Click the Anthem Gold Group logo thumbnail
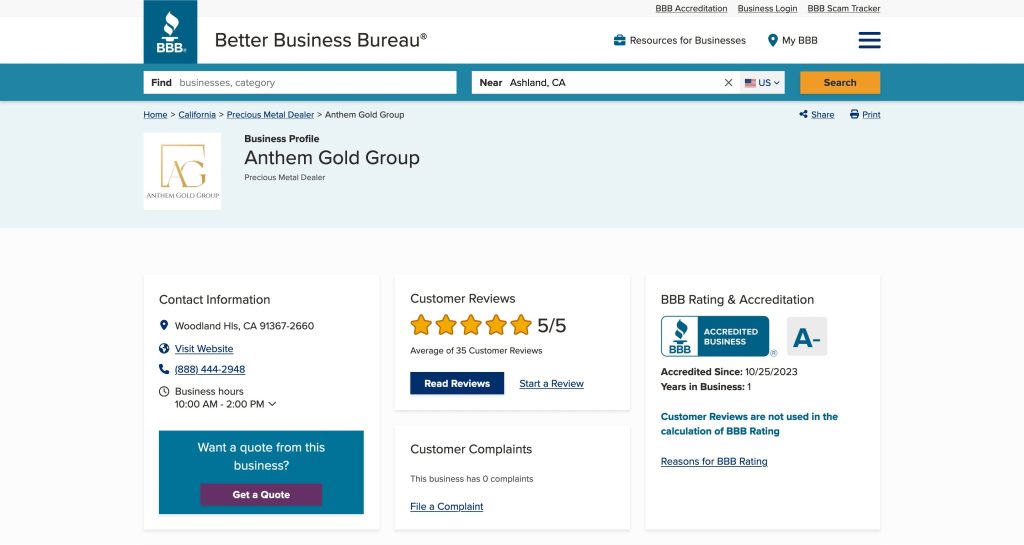The height and width of the screenshot is (545, 1024). (x=182, y=171)
